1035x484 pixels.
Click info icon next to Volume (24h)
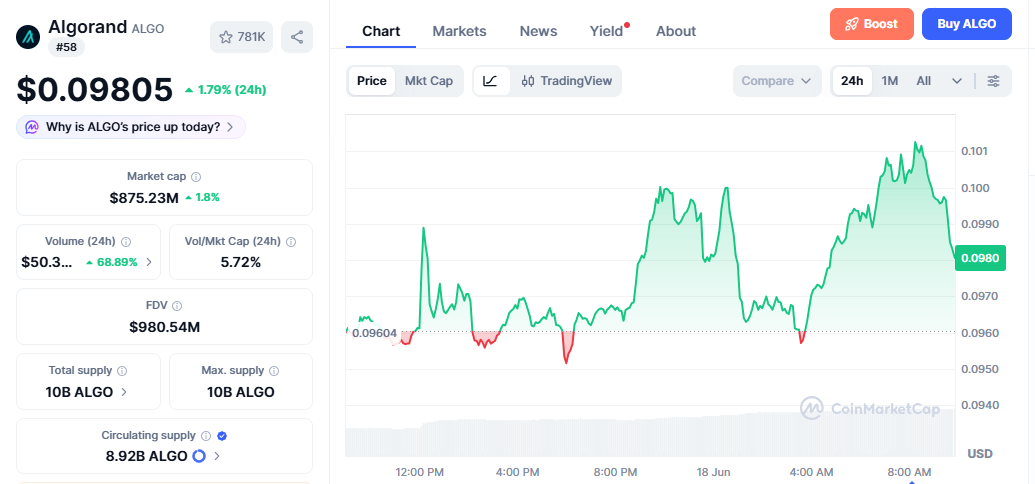(x=126, y=242)
